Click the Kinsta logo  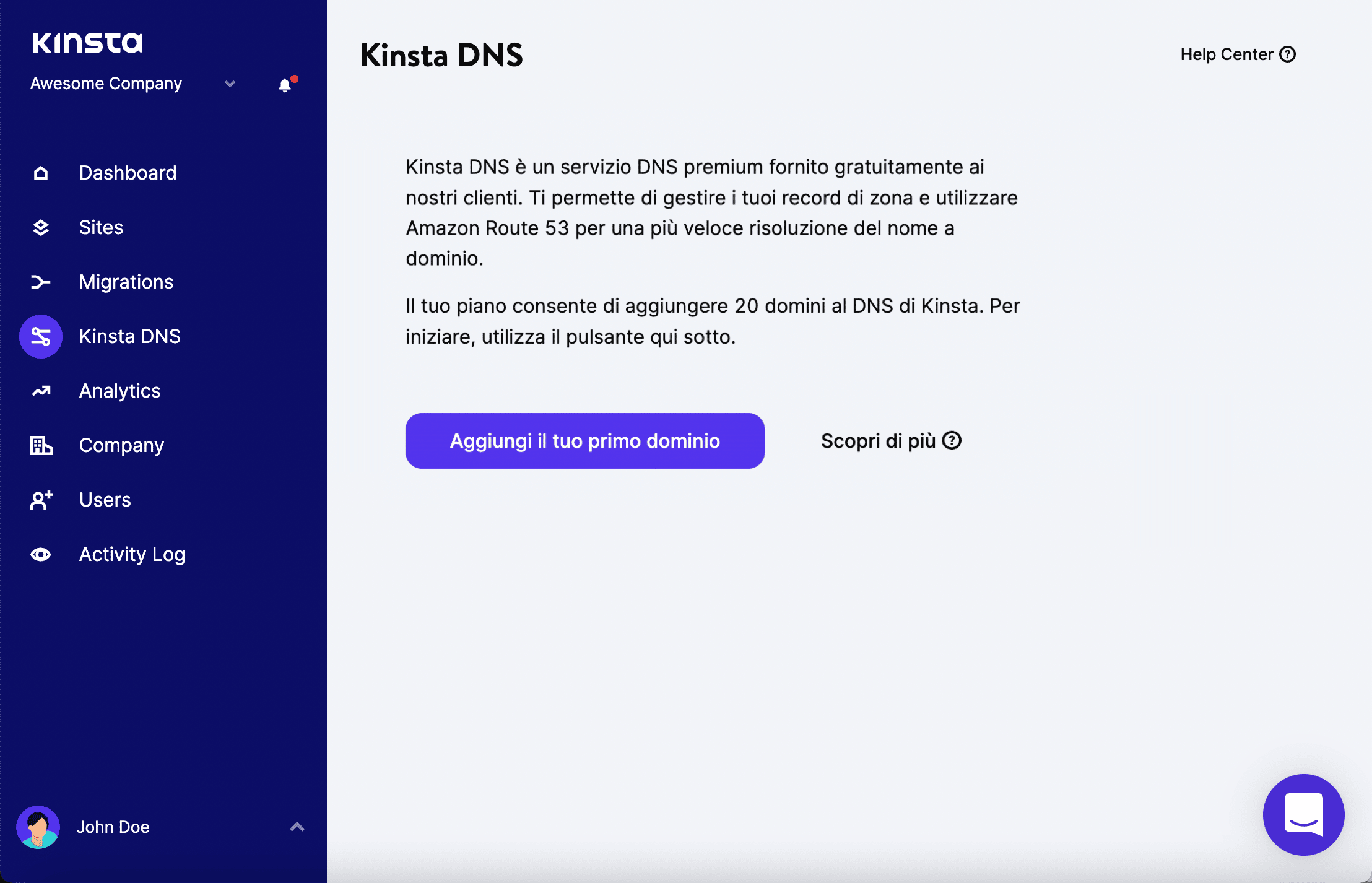pos(87,42)
